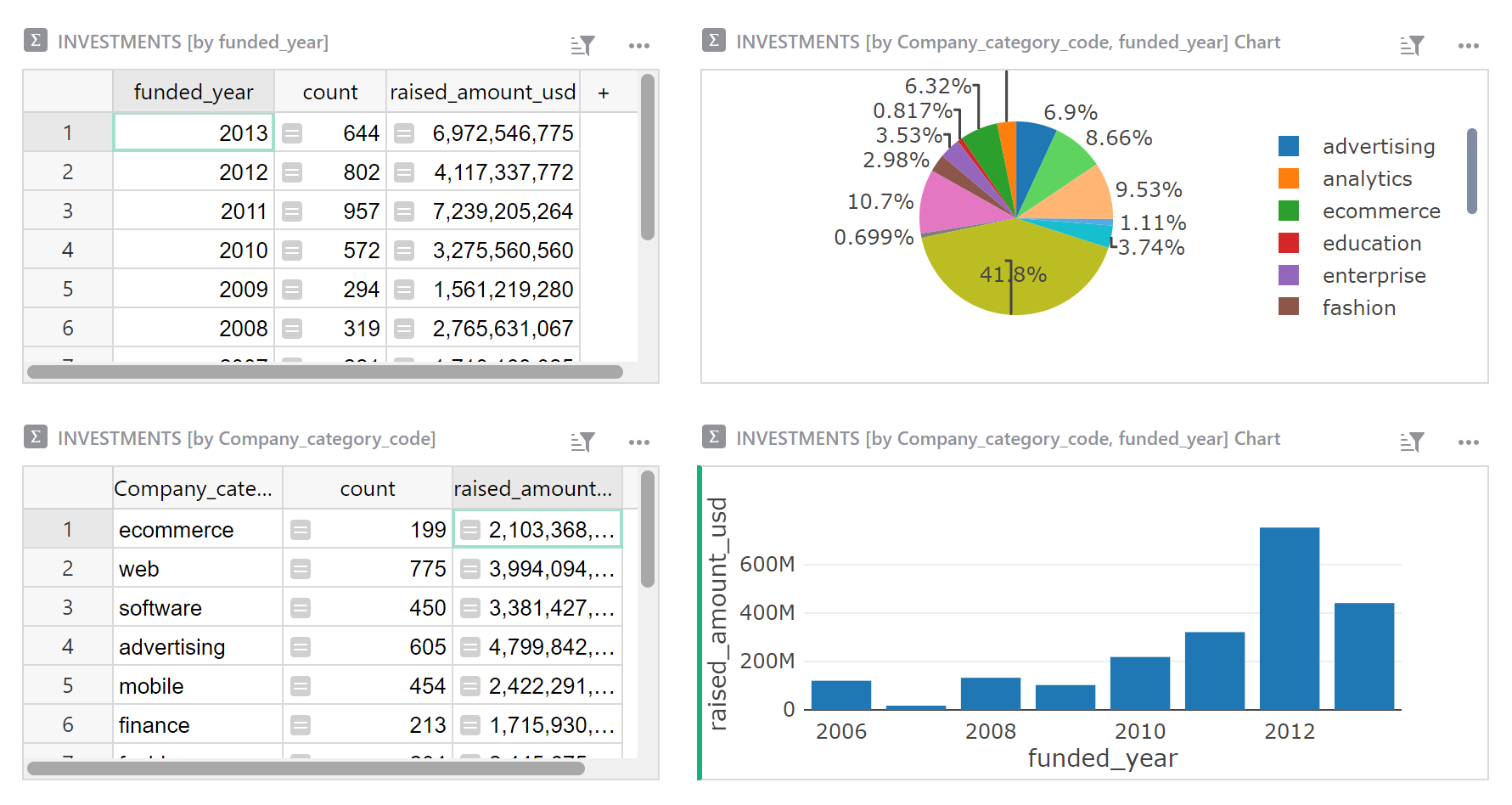Add column with plus button

tap(603, 93)
